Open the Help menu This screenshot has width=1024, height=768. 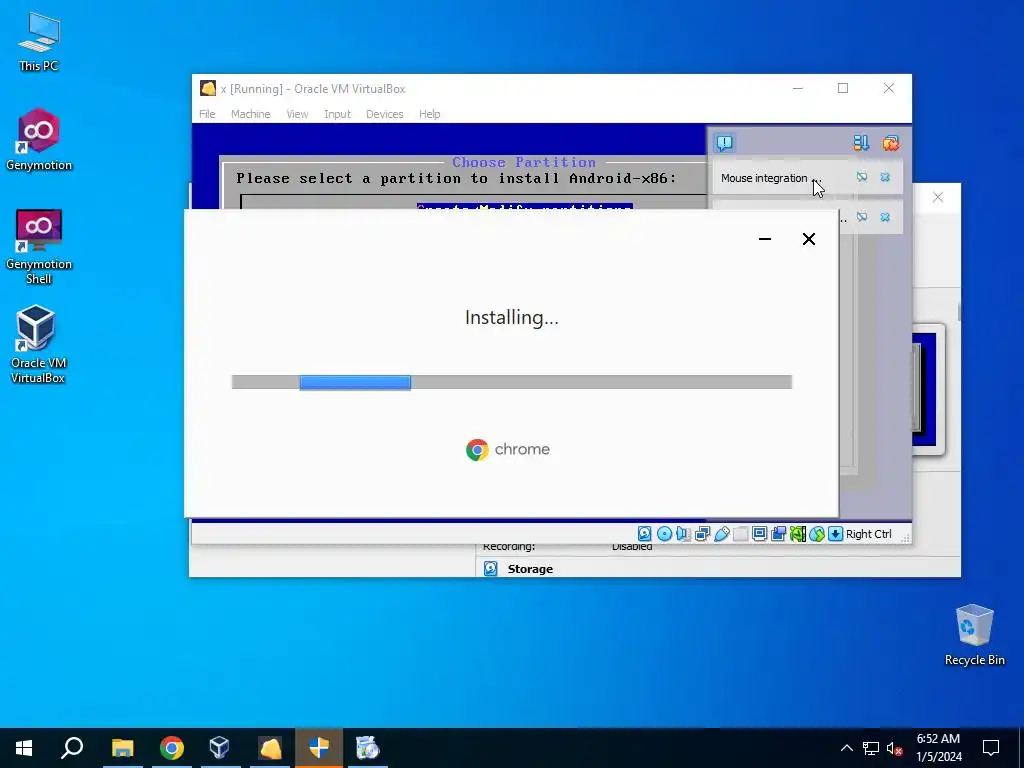430,114
